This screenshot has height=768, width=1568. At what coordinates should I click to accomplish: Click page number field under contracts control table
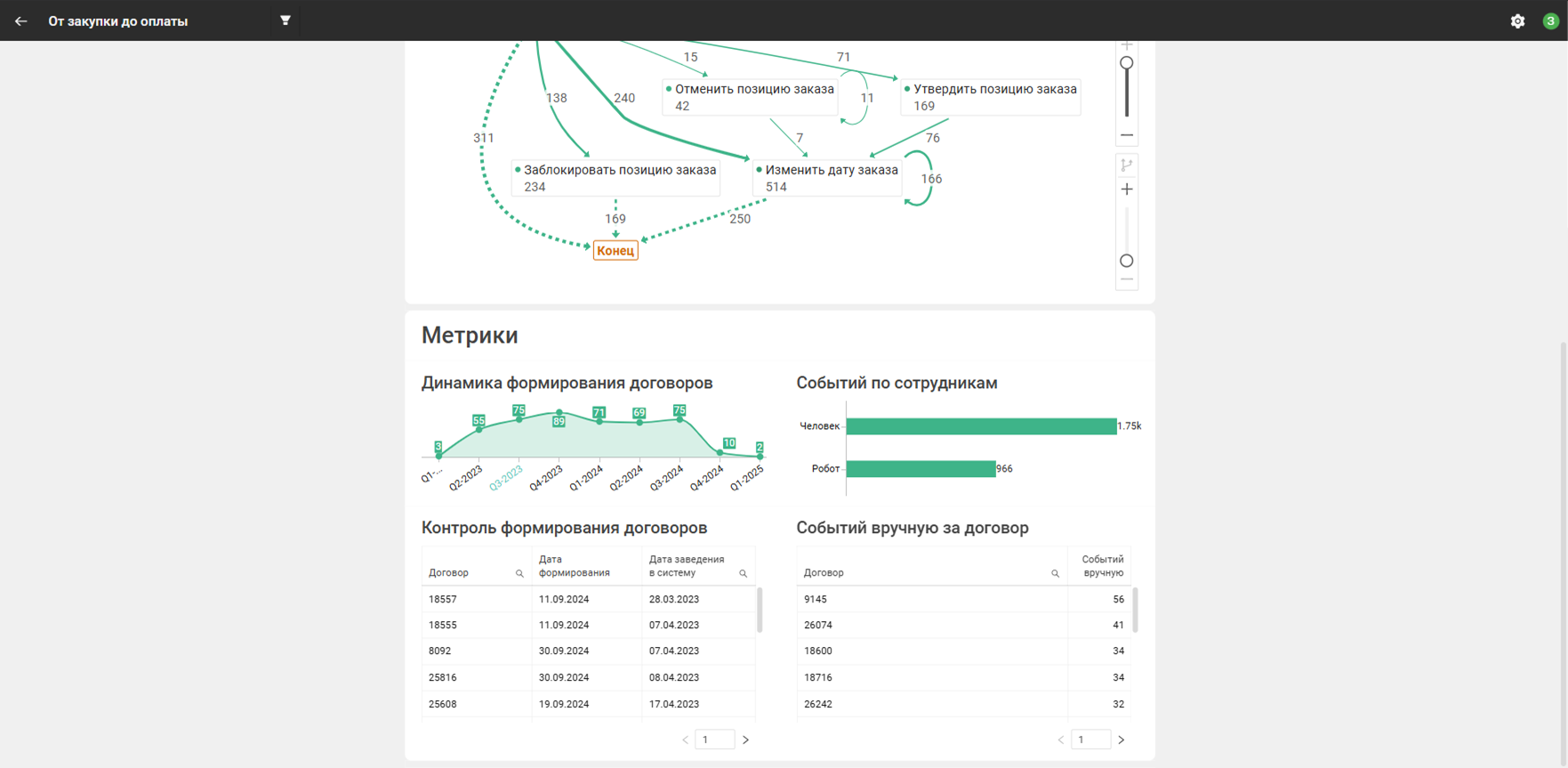(714, 740)
